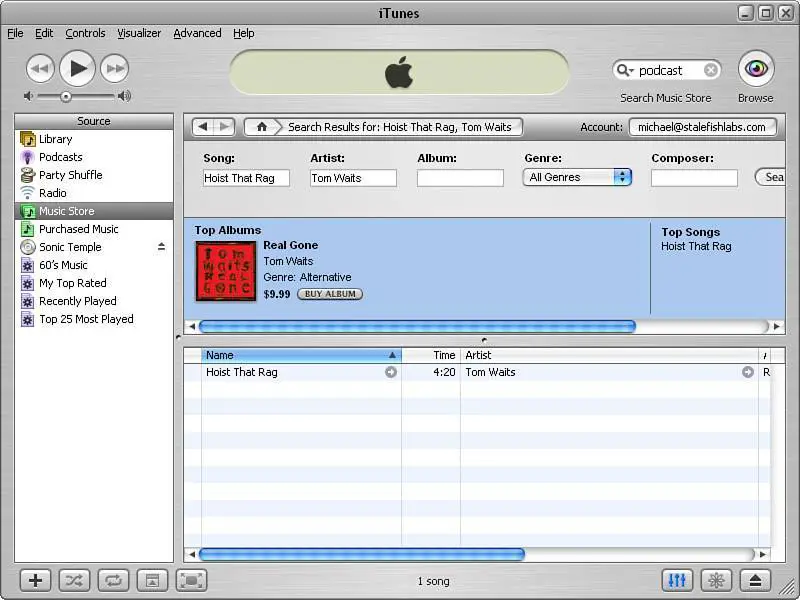Screen dimensions: 800x600
Task: Click inside the podcast search field
Action: point(668,70)
